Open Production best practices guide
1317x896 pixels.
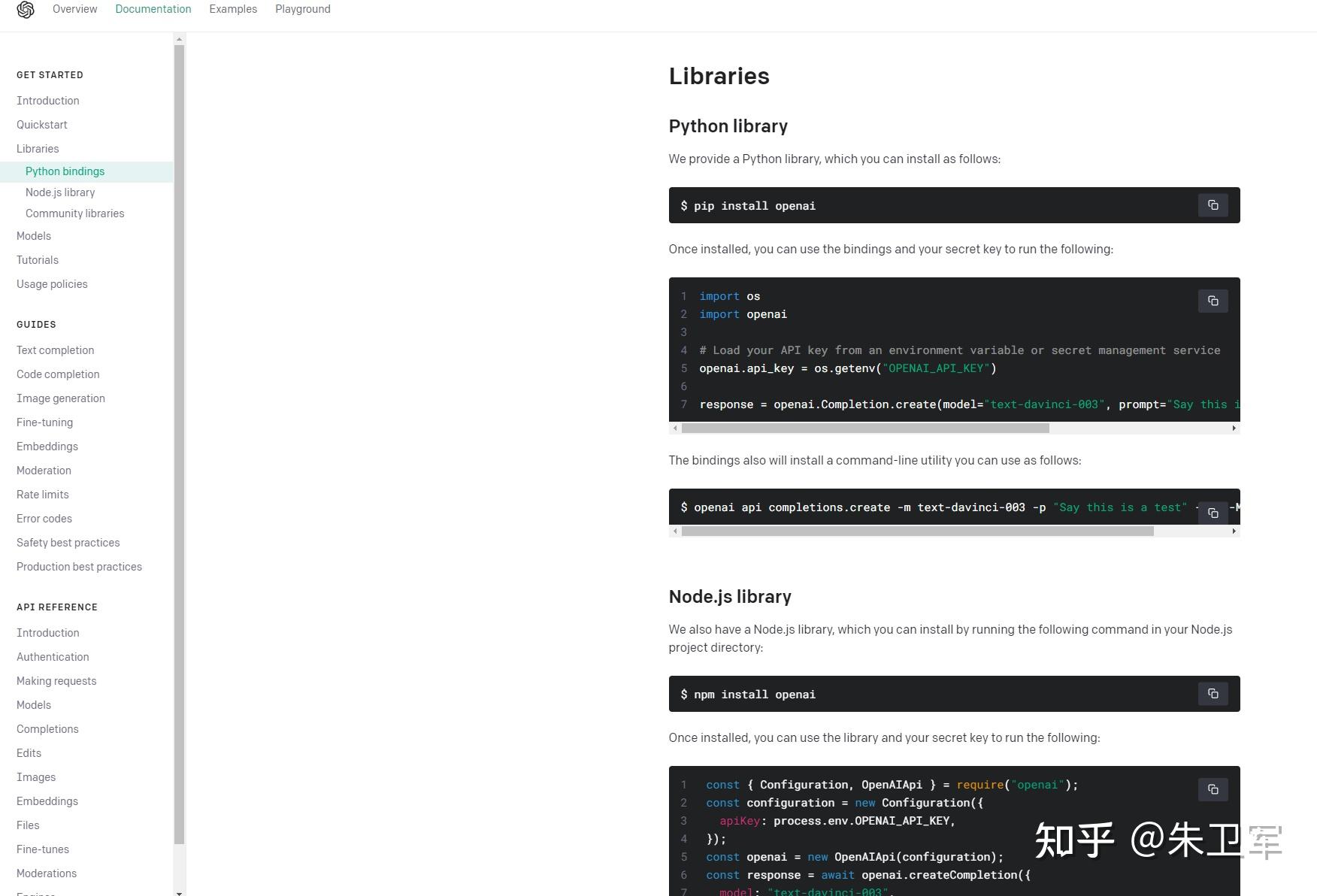tap(80, 567)
